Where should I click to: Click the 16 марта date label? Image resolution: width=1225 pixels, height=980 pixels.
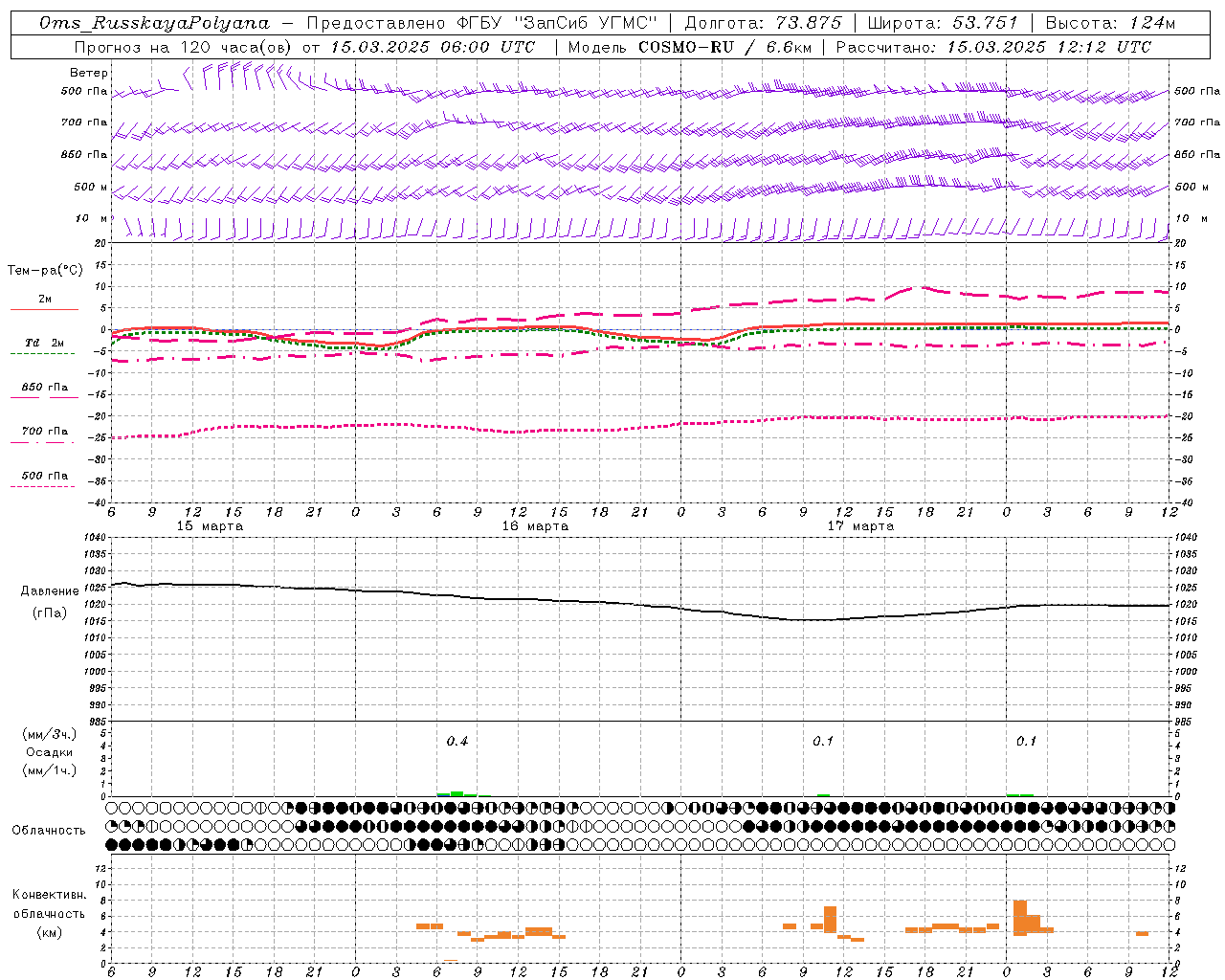[x=535, y=526]
